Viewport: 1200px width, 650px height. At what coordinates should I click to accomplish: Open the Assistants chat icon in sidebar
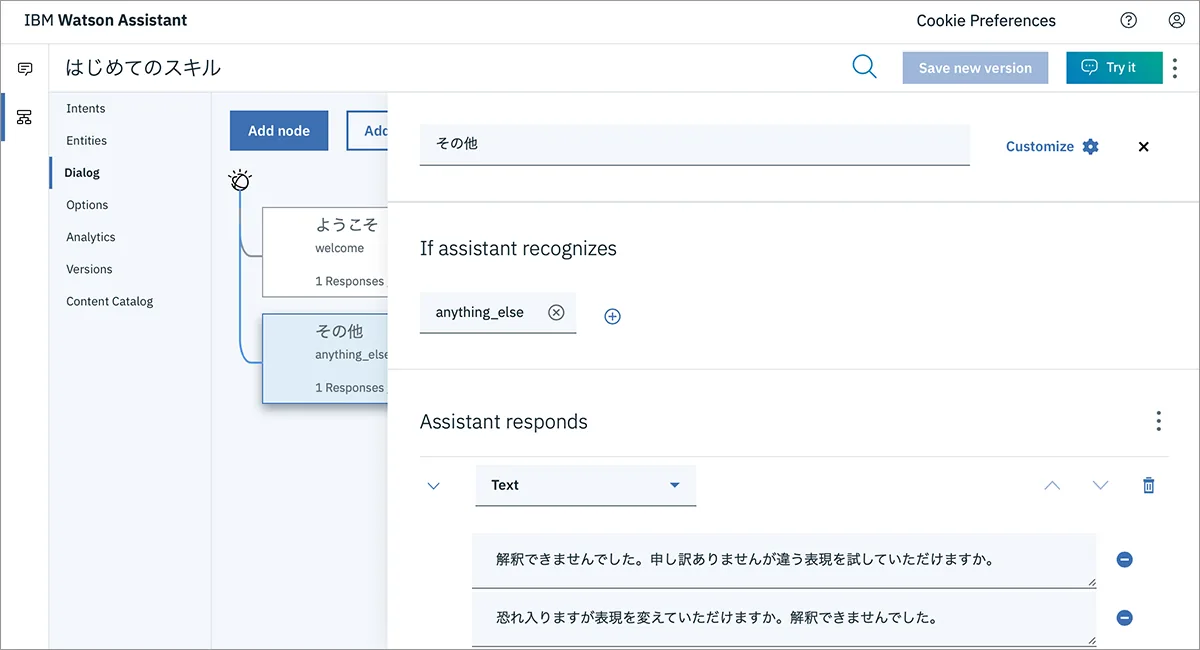pos(25,69)
